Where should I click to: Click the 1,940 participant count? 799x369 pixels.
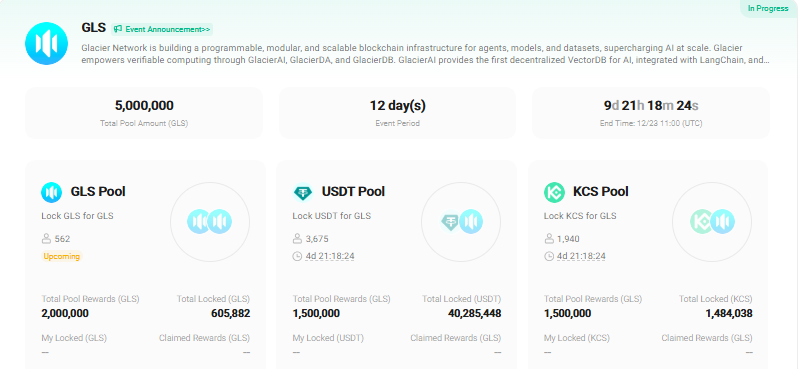568,239
